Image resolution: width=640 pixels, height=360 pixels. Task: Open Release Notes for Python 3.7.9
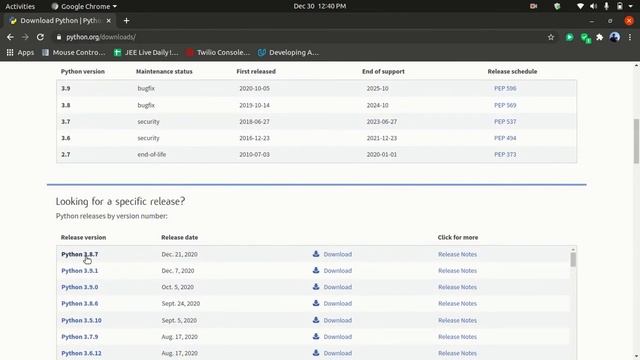457,336
